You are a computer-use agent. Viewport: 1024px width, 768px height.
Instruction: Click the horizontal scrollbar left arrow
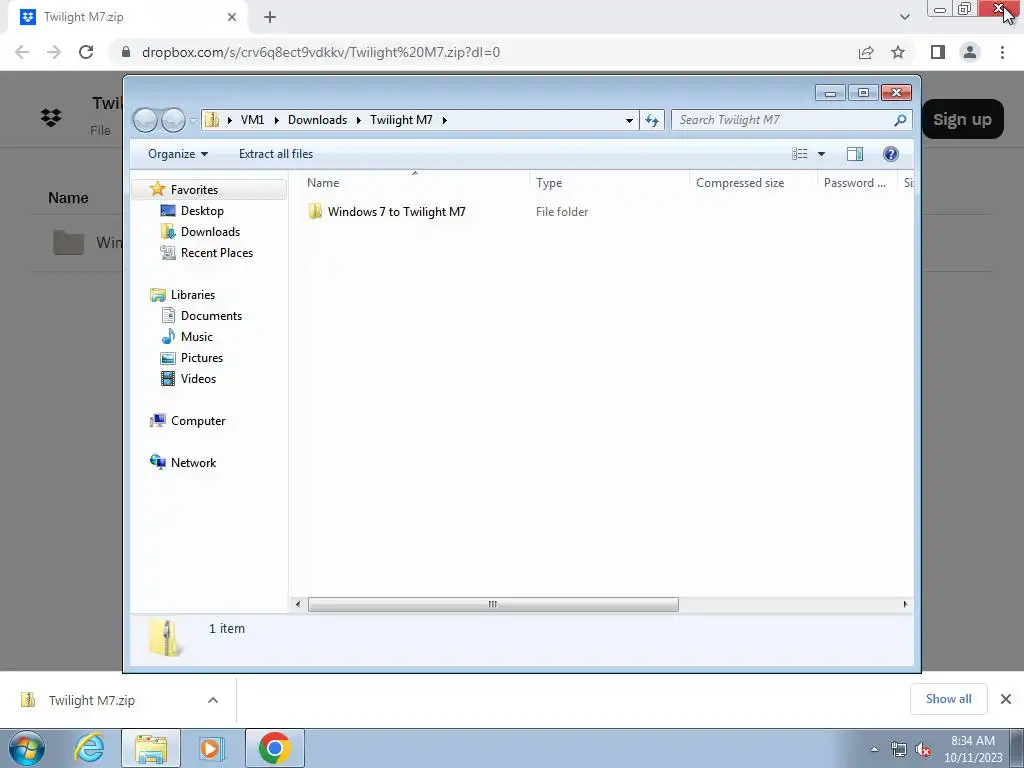point(298,604)
